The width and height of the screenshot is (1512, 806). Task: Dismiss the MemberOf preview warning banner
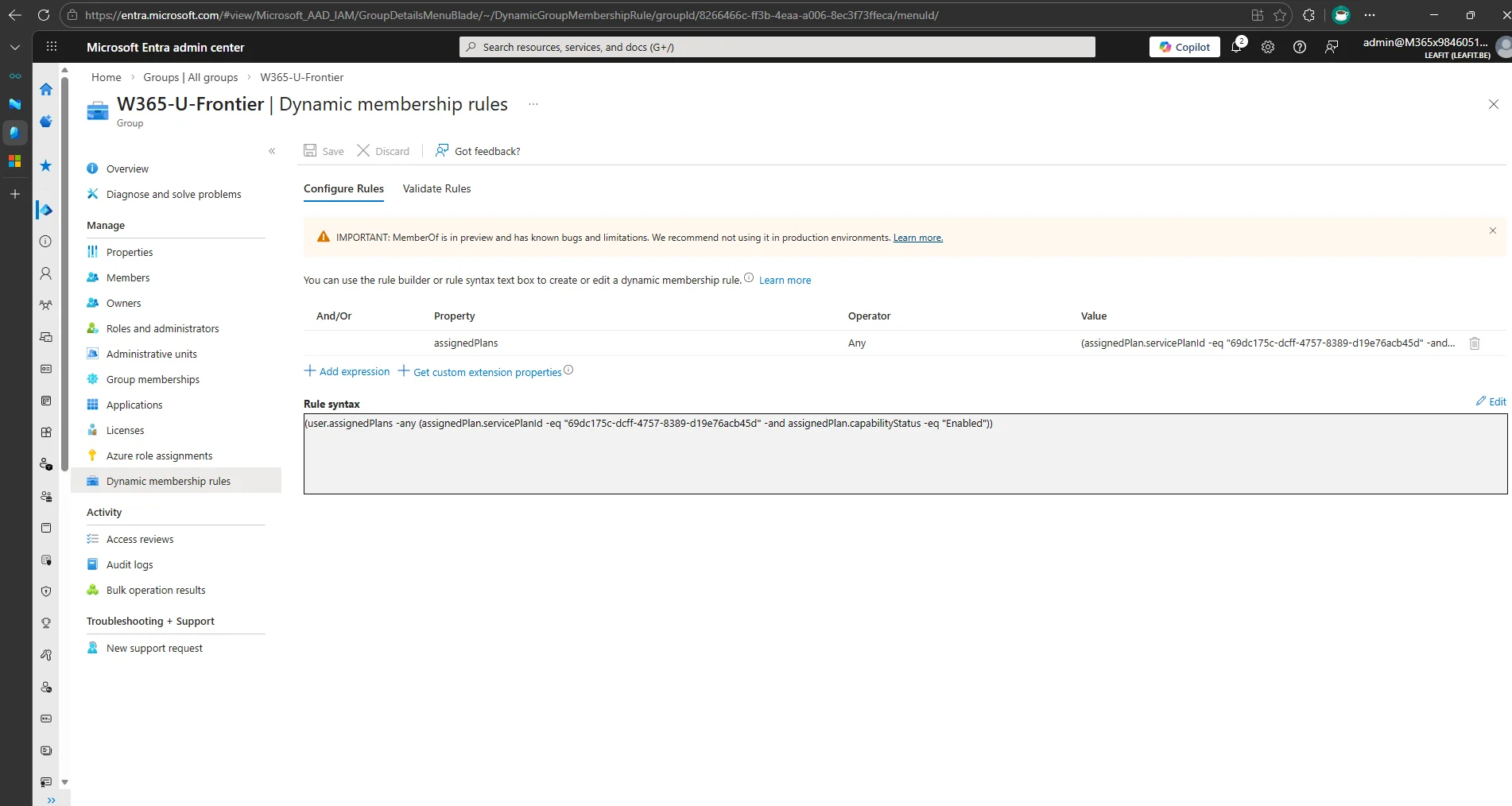[1491, 231]
